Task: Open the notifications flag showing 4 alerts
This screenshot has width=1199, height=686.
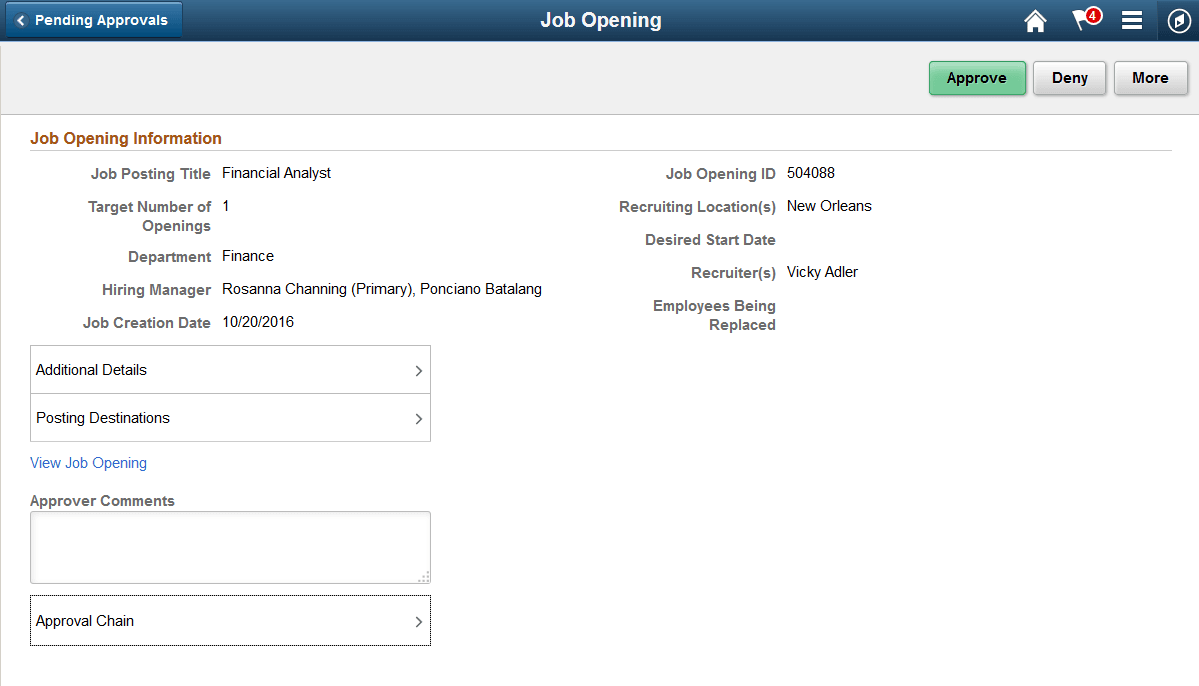Action: pyautogui.click(x=1083, y=20)
